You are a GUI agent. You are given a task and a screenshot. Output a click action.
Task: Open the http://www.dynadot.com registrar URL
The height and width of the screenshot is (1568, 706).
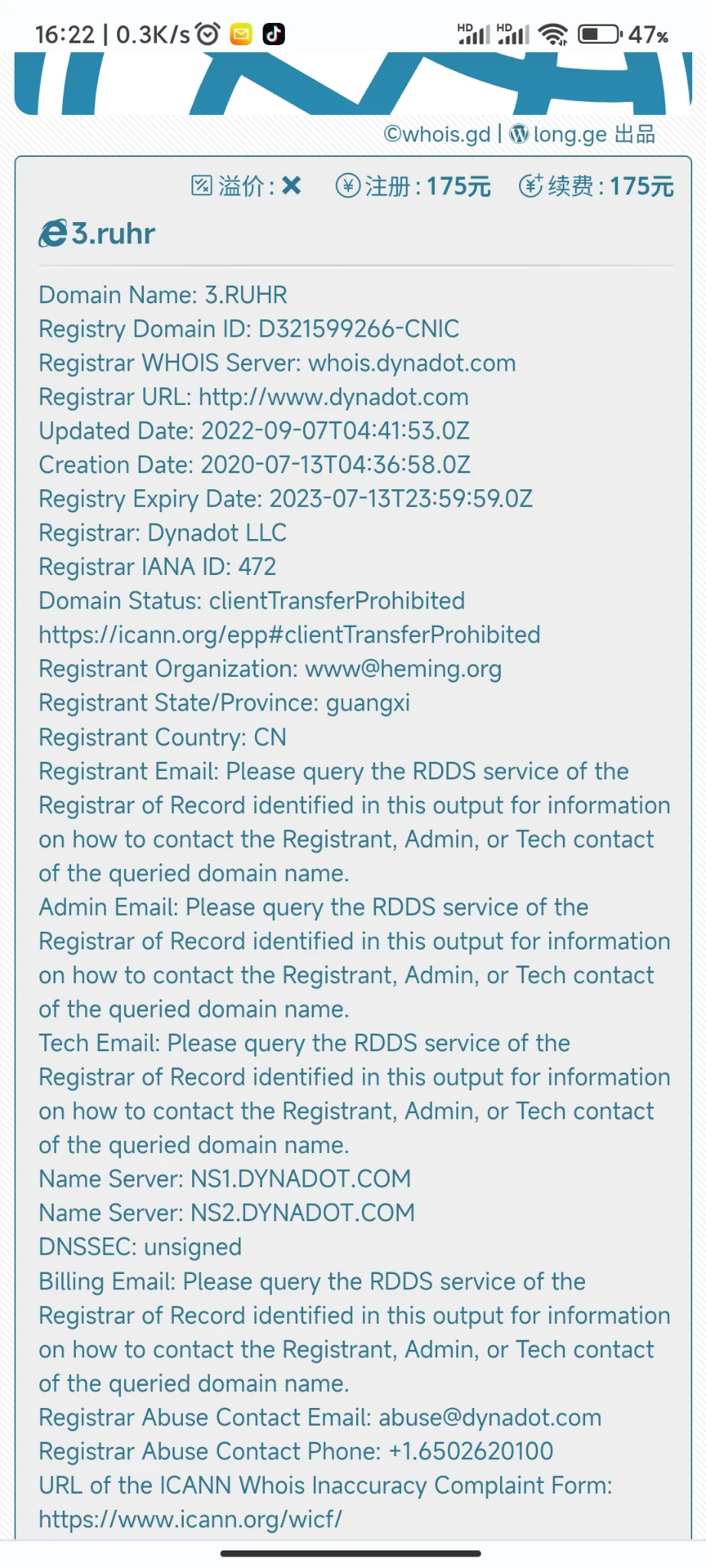coord(333,397)
